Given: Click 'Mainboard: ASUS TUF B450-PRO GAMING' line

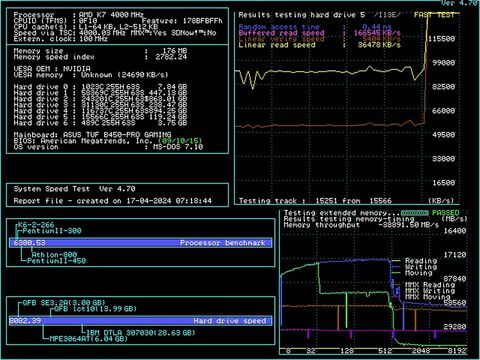Looking at the screenshot, I should coord(92,135).
